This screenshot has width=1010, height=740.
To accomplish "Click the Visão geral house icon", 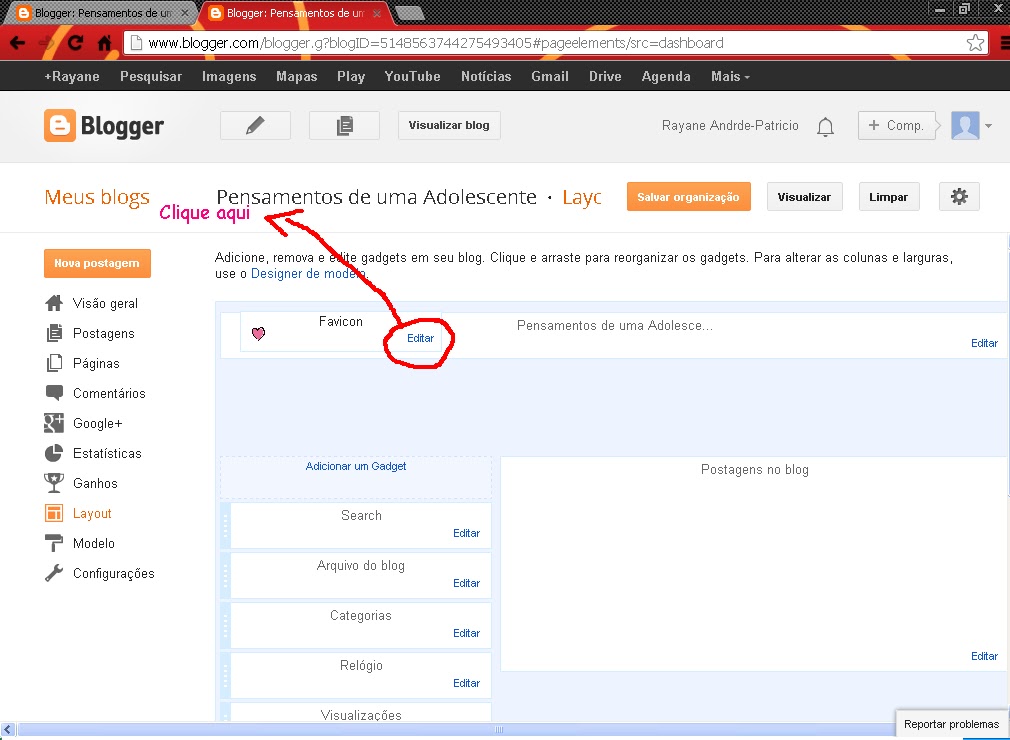I will click(54, 303).
